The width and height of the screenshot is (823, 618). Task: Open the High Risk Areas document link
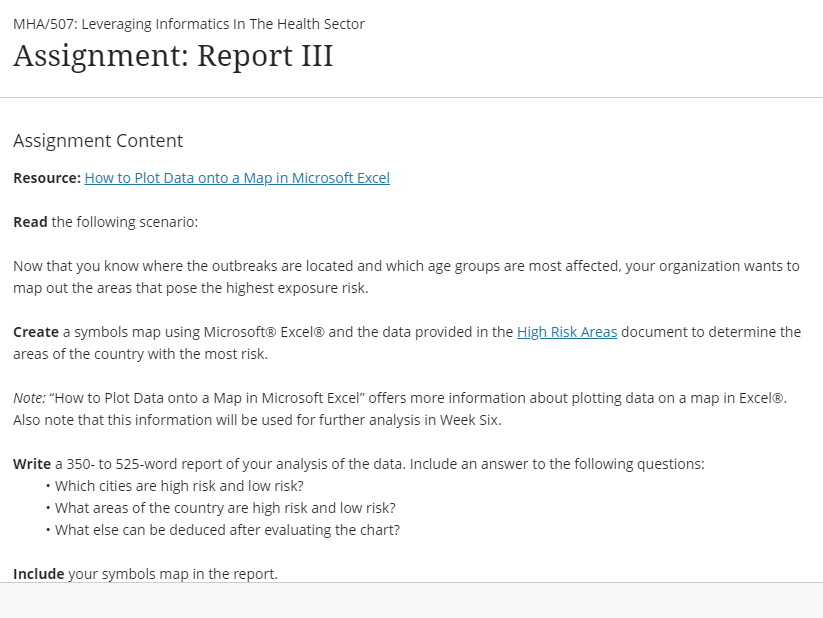[567, 332]
